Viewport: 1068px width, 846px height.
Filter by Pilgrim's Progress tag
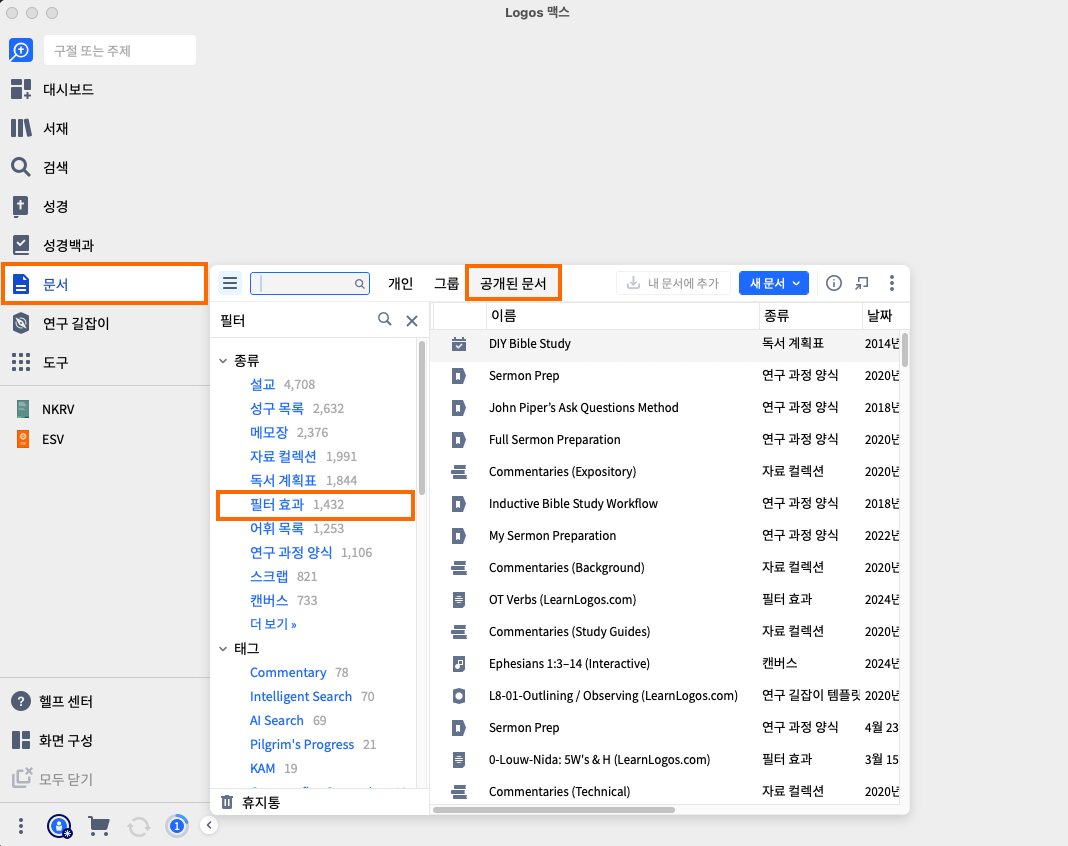302,744
